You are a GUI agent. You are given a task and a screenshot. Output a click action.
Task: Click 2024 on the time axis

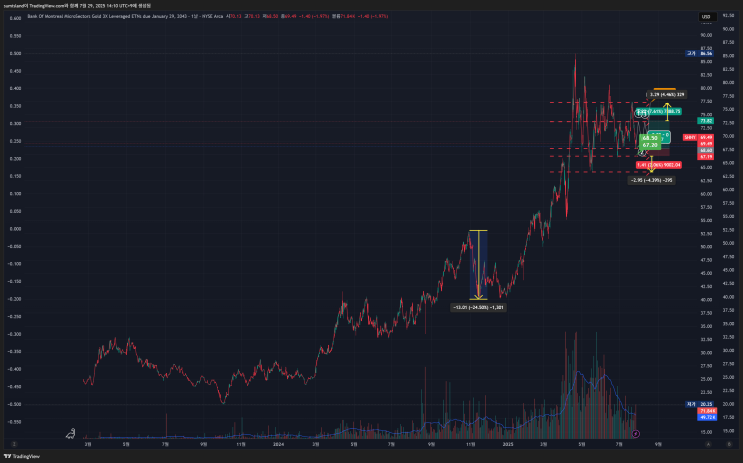click(x=278, y=444)
